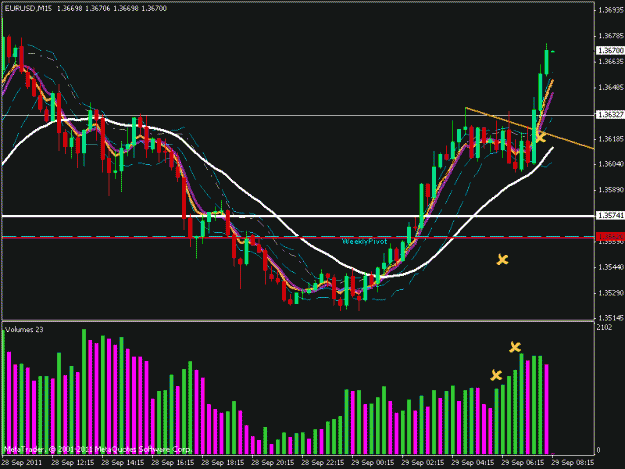625x469 pixels.
Task: Click the 29 Sep 06:15 time label
Action: pos(523,463)
